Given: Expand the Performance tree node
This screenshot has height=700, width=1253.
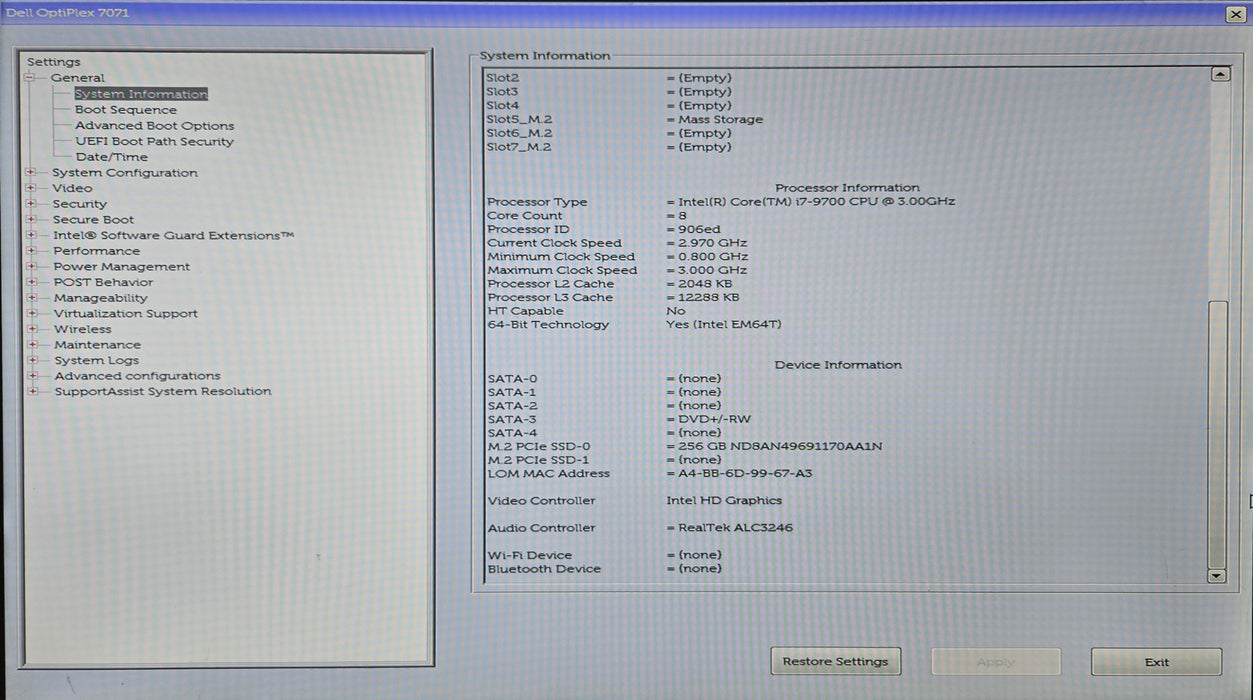Looking at the screenshot, I should click(32, 251).
